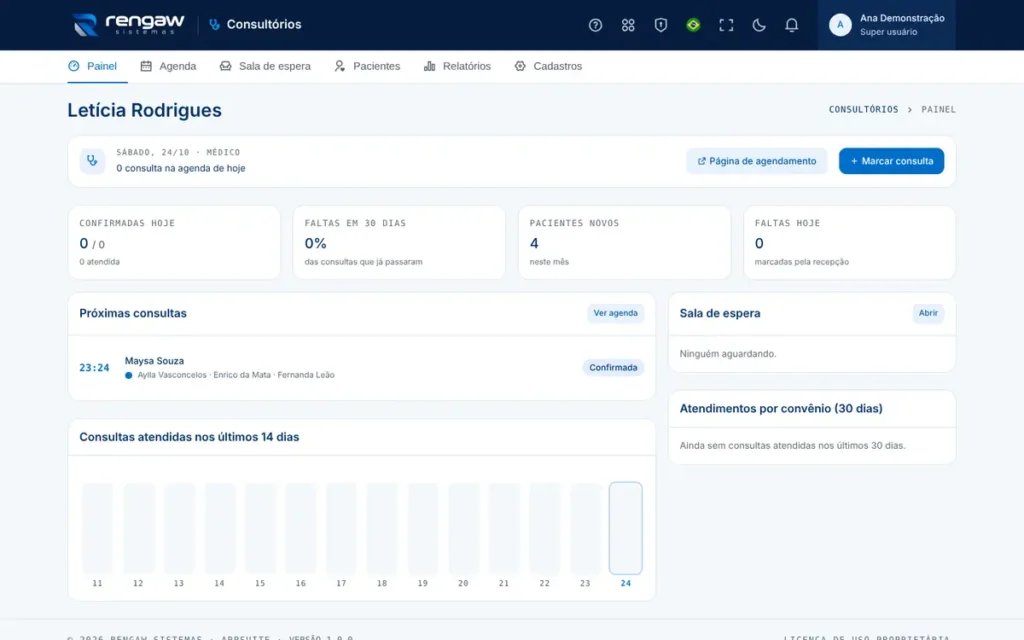
Task: Click the Marcar consulta button
Action: [891, 161]
